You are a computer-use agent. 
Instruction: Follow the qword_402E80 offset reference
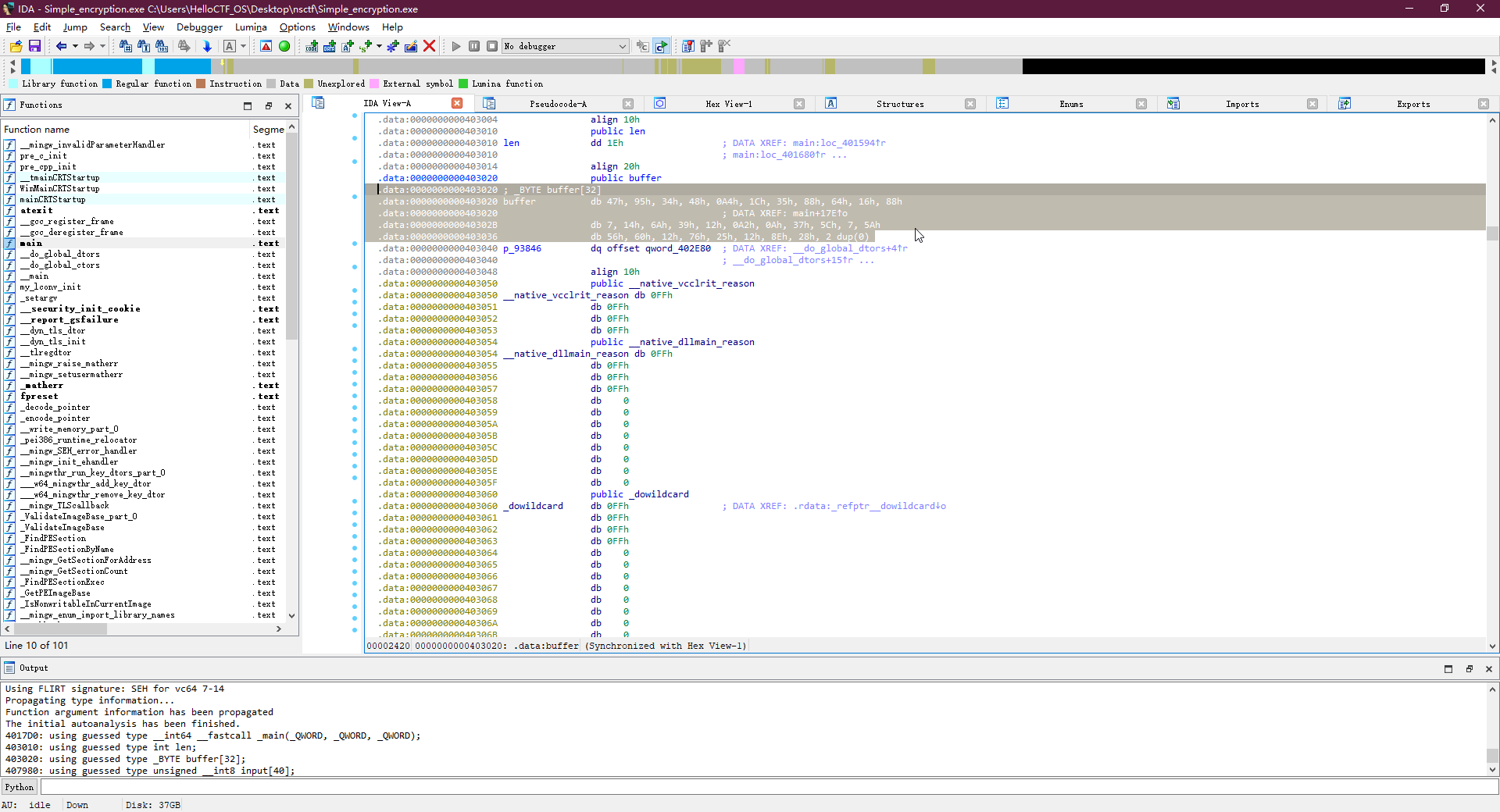coord(677,249)
